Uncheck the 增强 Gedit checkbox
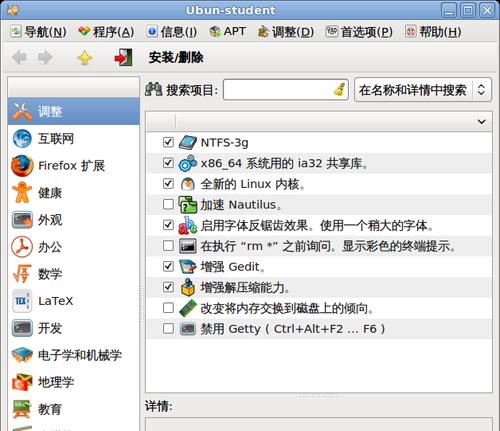The width and height of the screenshot is (500, 431). 168,266
